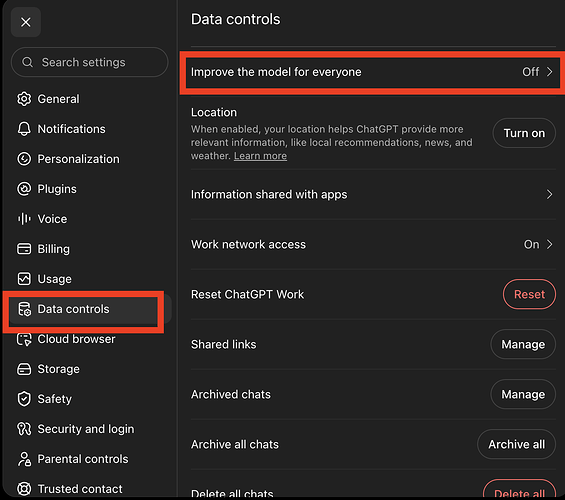Click the chevron beside Work network access On
The height and width of the screenshot is (500, 565).
(550, 245)
